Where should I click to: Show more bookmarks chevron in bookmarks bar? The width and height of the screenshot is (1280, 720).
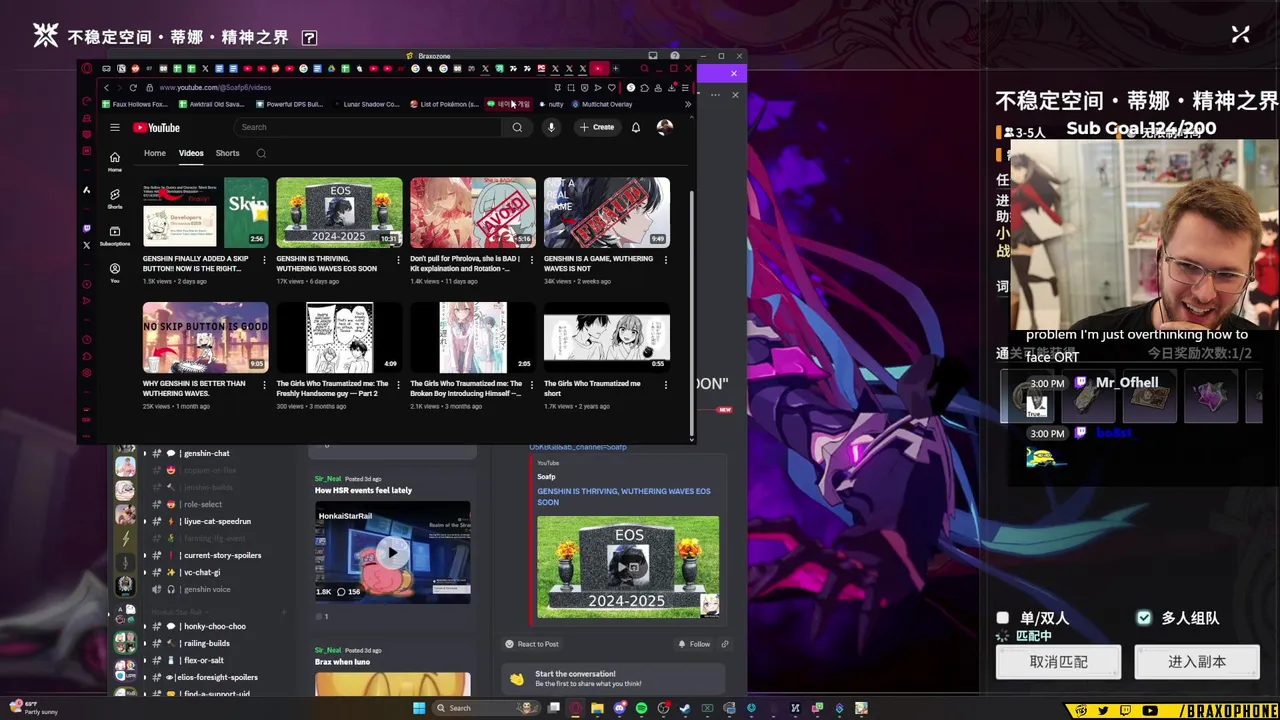click(687, 104)
